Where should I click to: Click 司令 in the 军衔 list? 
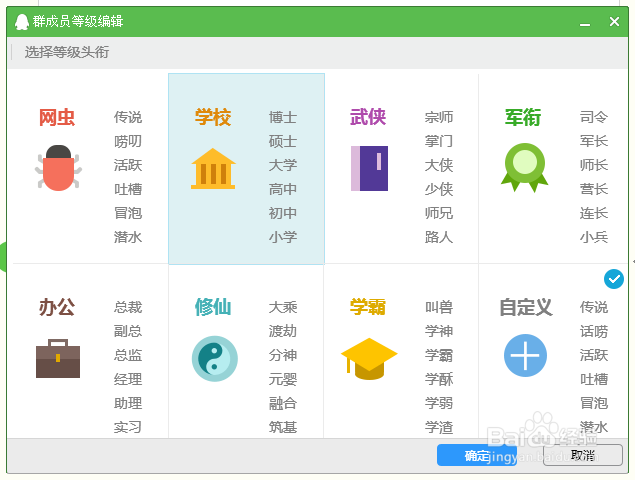click(x=594, y=117)
